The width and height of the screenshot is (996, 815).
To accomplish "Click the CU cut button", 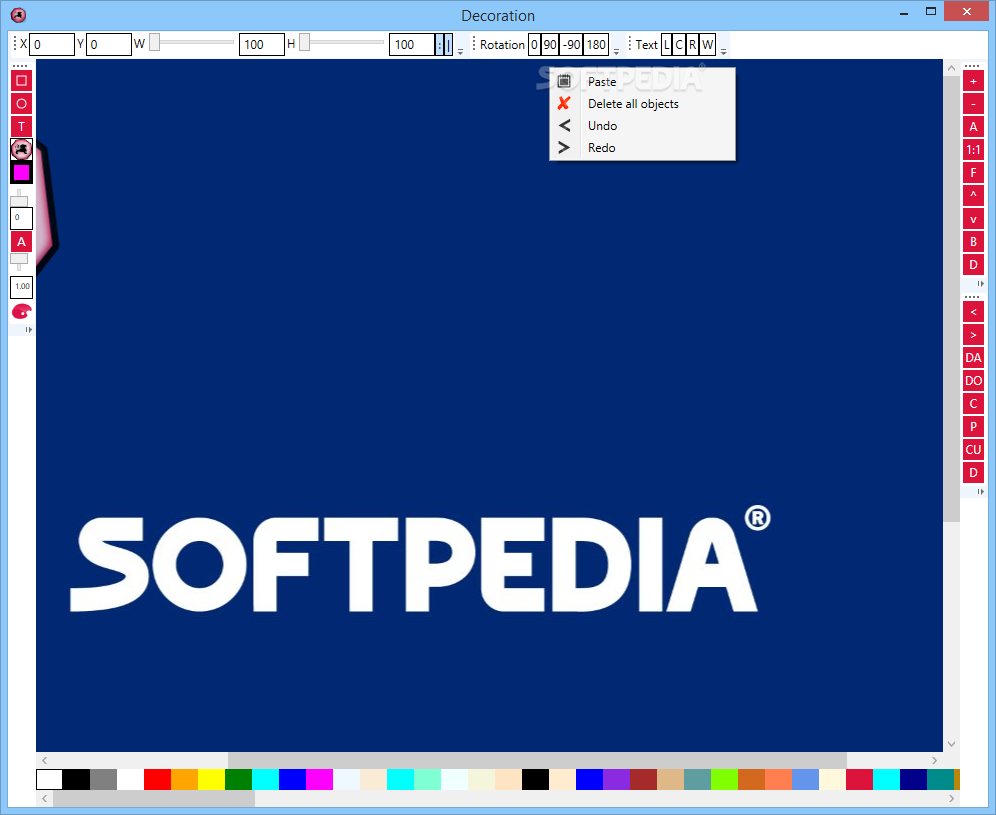I will [973, 450].
